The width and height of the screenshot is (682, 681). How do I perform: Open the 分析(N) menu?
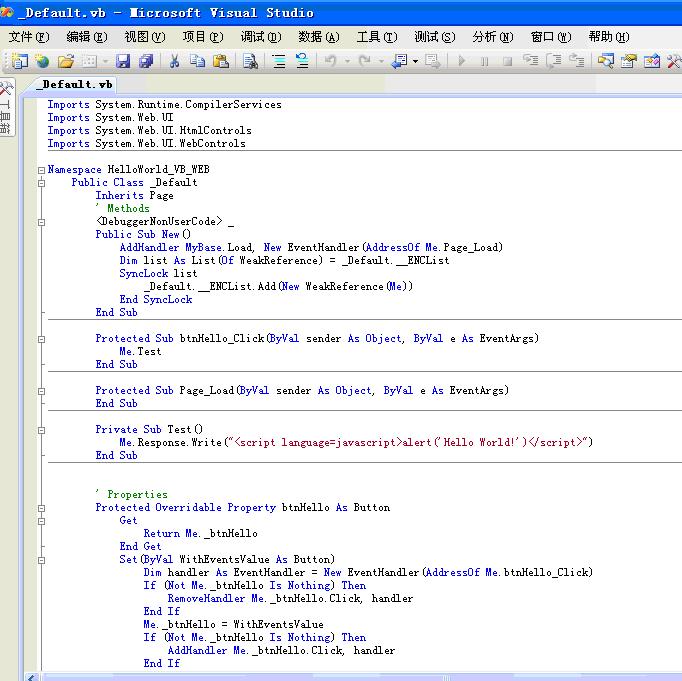click(x=493, y=37)
